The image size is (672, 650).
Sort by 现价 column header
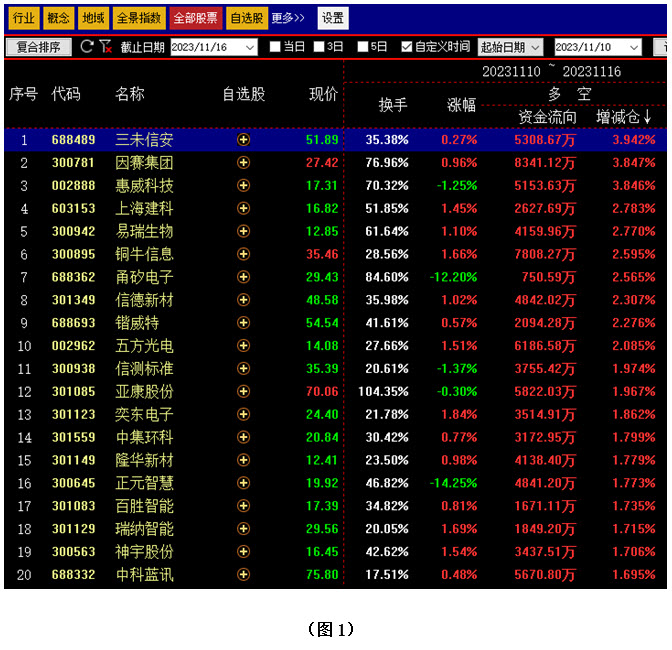pyautogui.click(x=324, y=94)
